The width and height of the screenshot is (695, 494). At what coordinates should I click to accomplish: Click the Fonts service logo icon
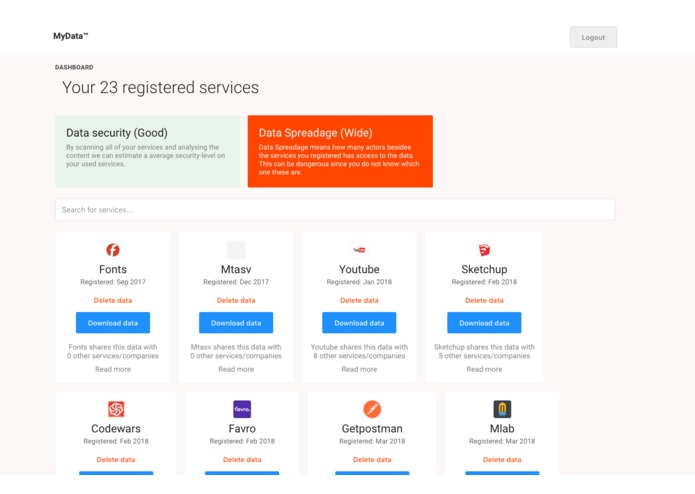[x=113, y=250]
